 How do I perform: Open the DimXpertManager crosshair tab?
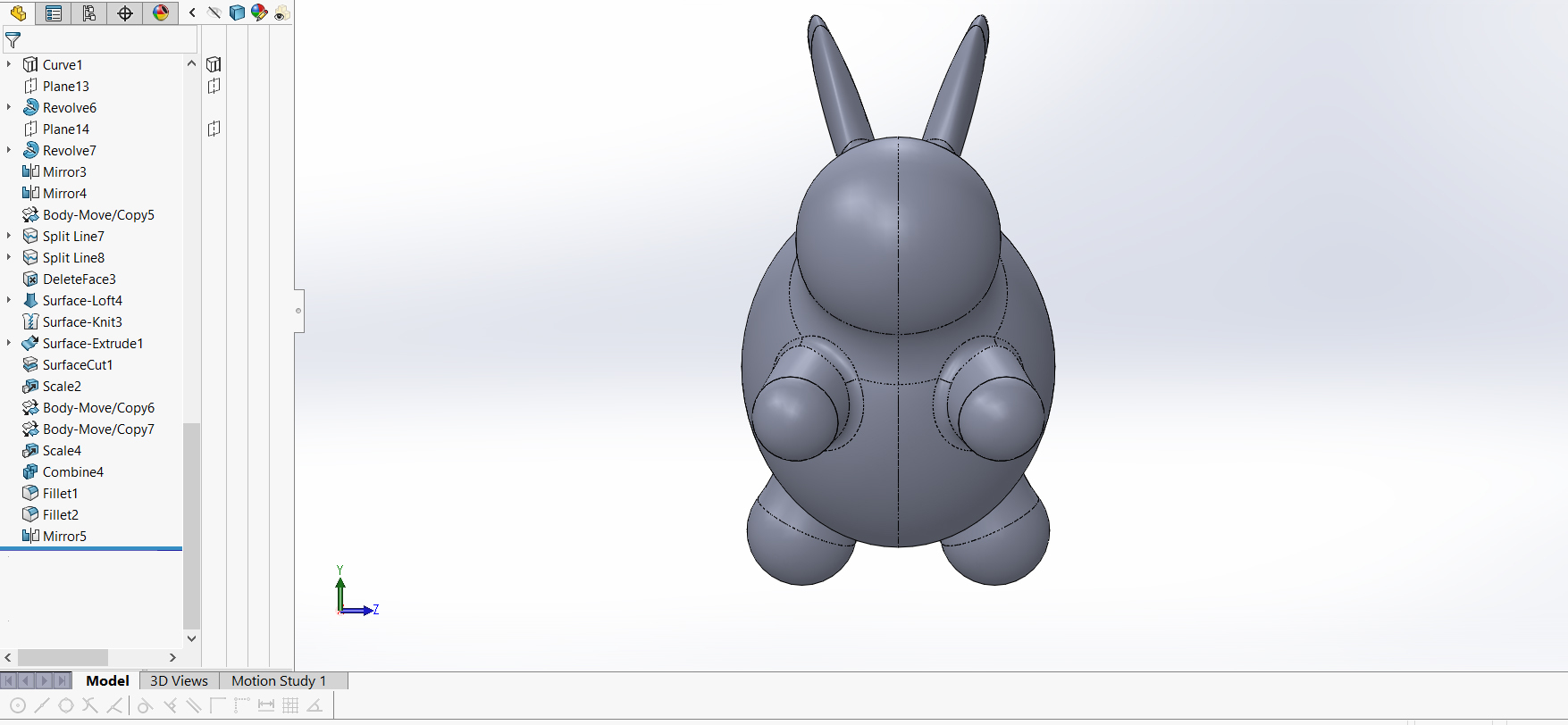click(x=125, y=13)
